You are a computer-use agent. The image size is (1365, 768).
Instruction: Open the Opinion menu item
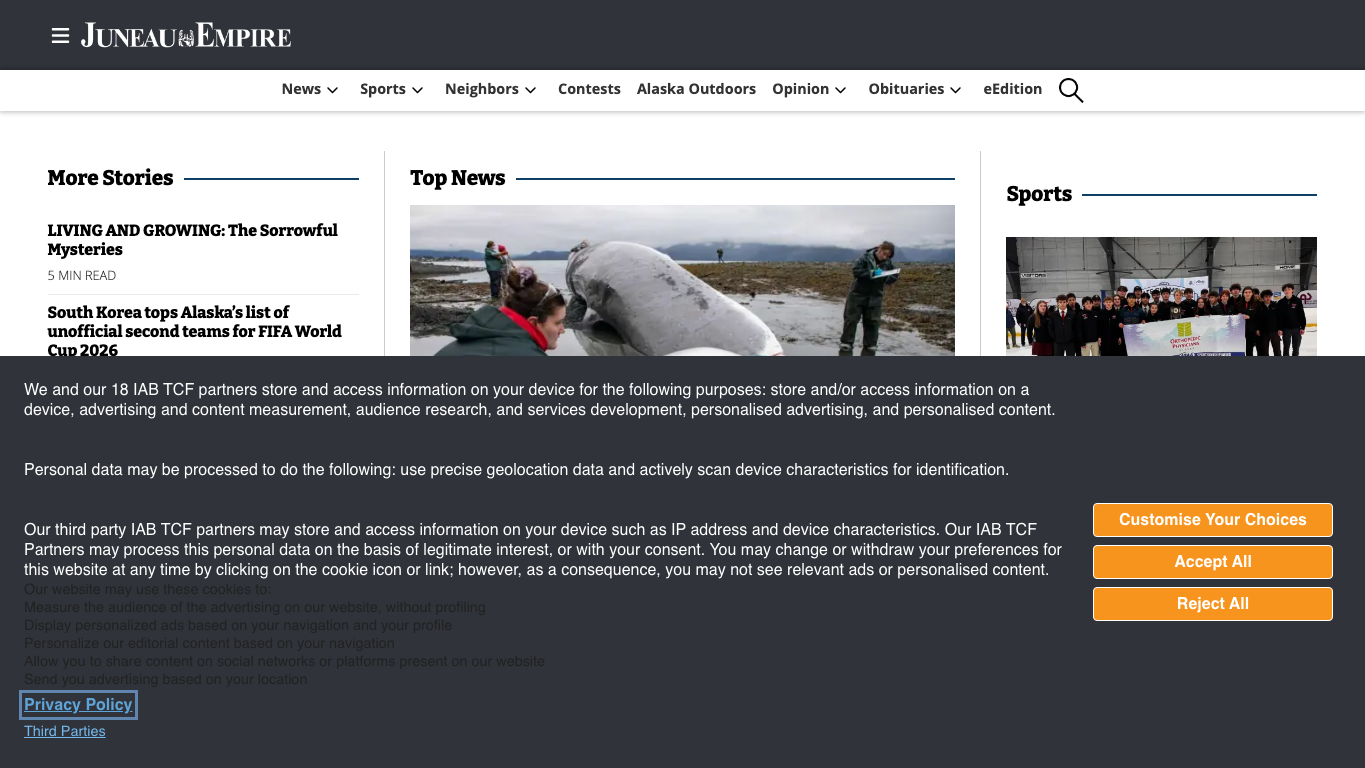(x=800, y=89)
